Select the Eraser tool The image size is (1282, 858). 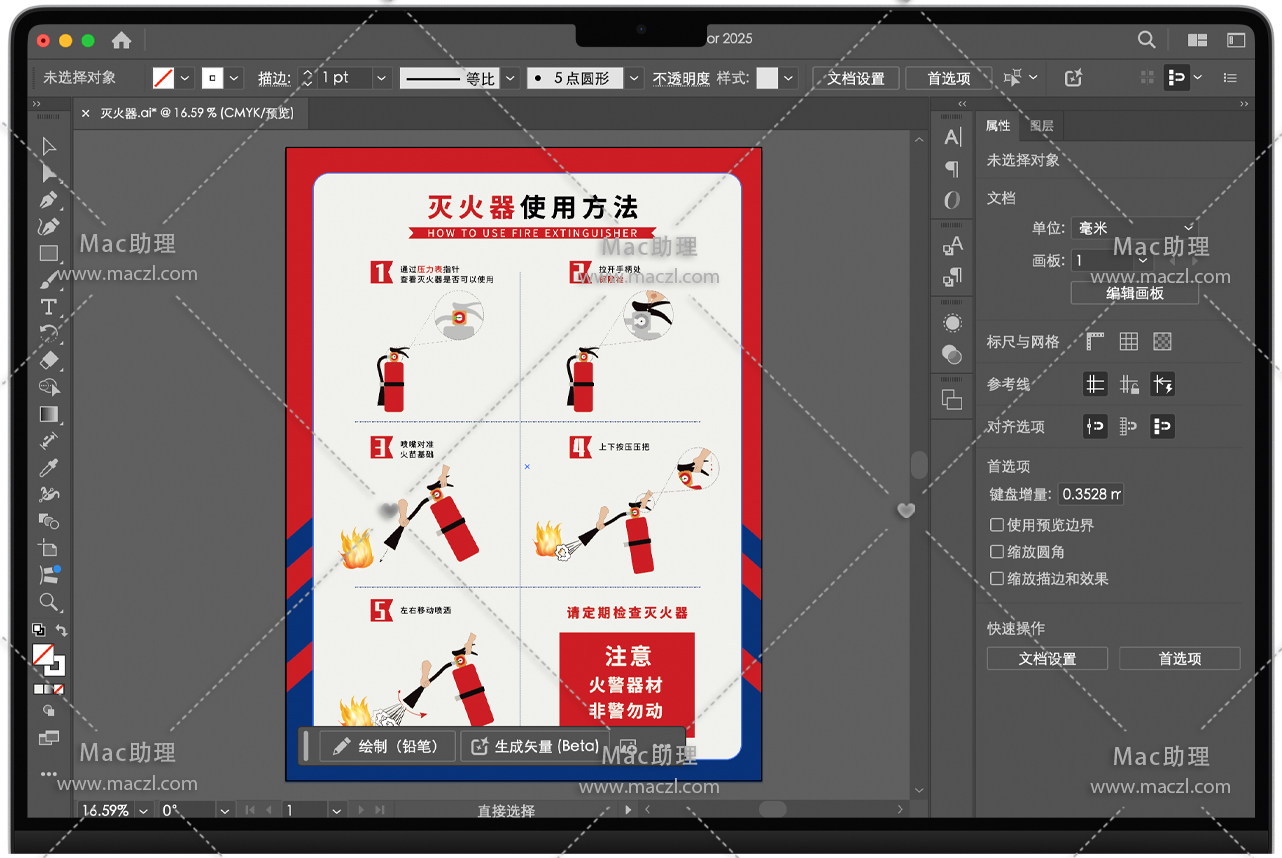point(48,360)
